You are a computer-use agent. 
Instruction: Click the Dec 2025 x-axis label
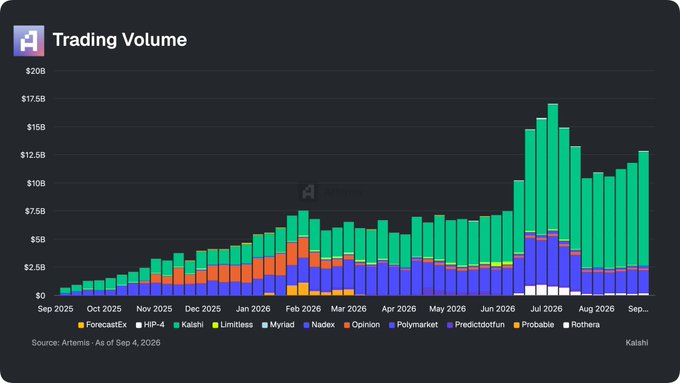[x=203, y=309]
